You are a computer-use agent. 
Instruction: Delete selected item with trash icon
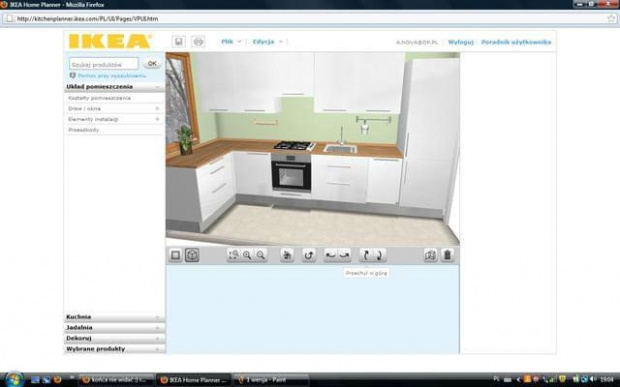click(447, 255)
